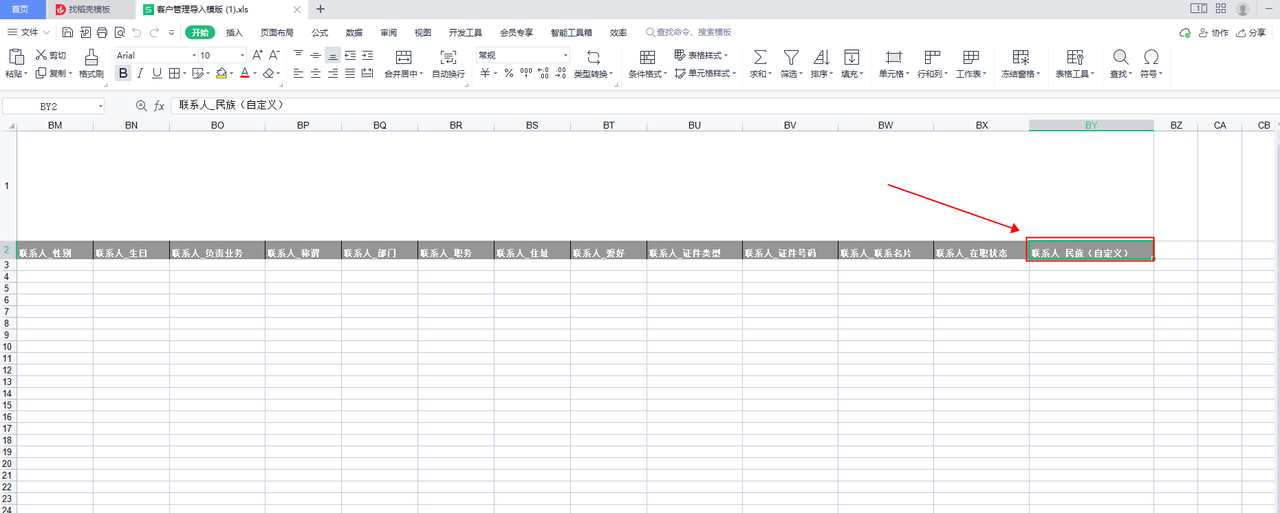
Task: Toggle Italic formatting
Action: 140,73
